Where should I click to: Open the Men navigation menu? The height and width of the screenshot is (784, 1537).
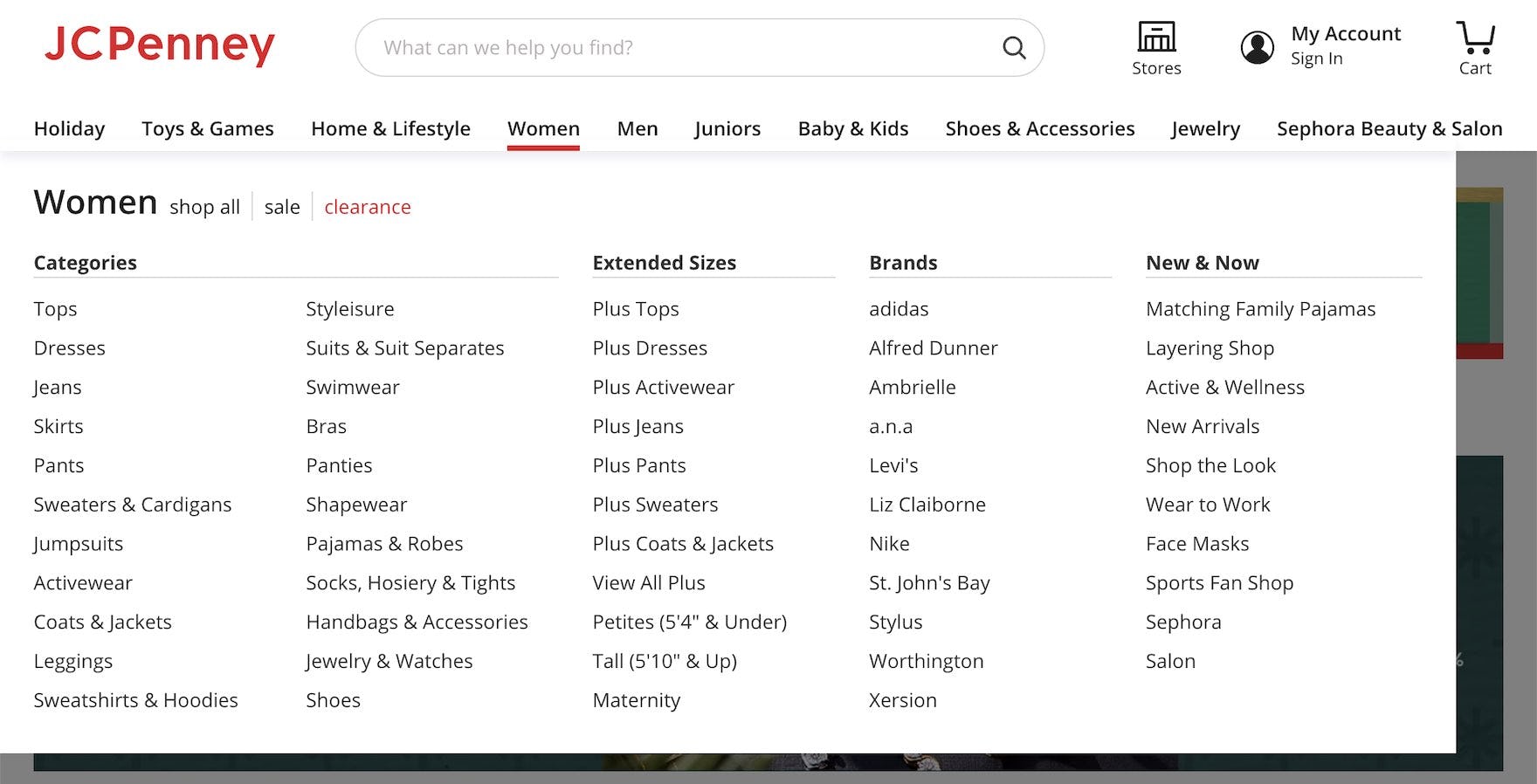pyautogui.click(x=637, y=128)
